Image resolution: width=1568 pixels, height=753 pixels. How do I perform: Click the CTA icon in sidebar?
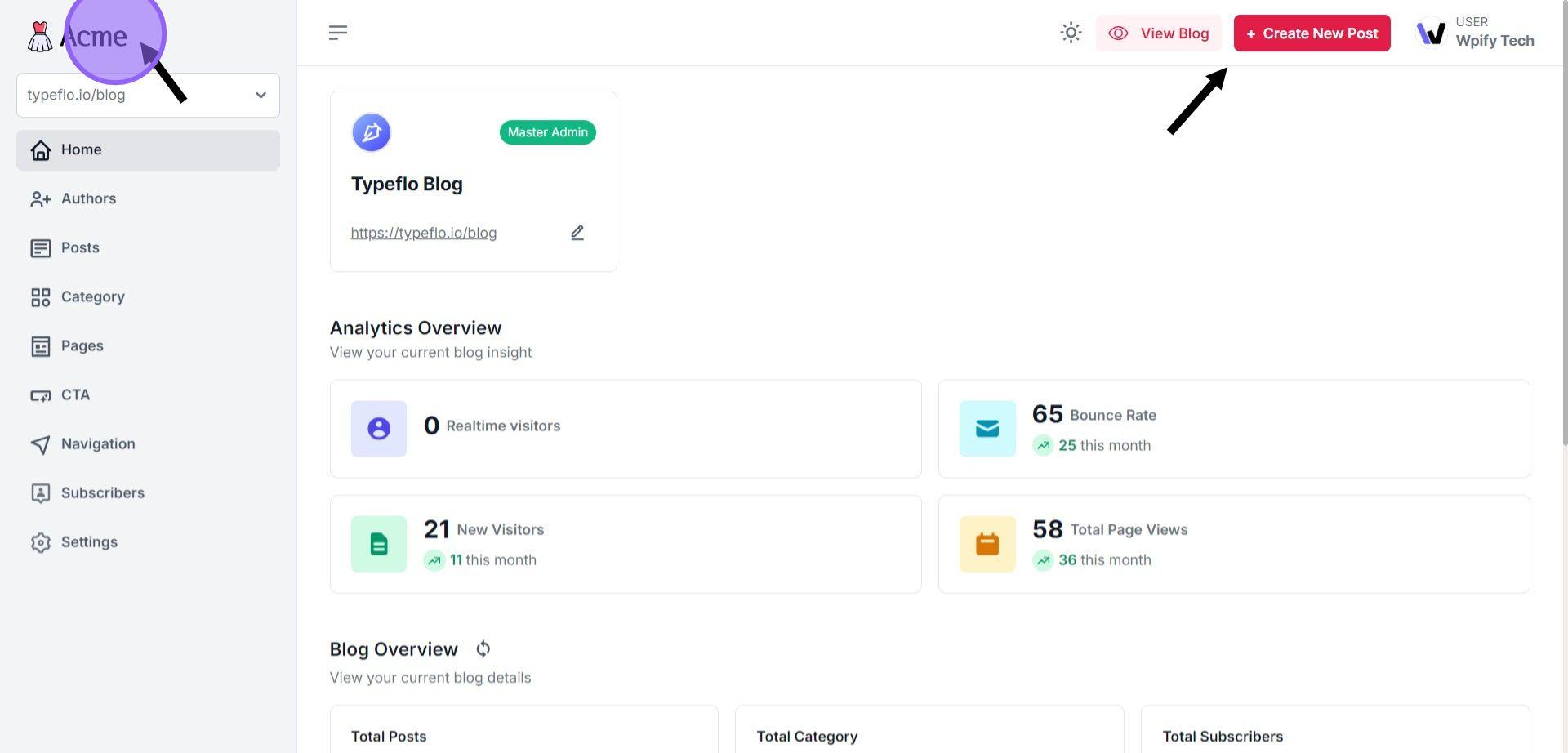point(41,395)
